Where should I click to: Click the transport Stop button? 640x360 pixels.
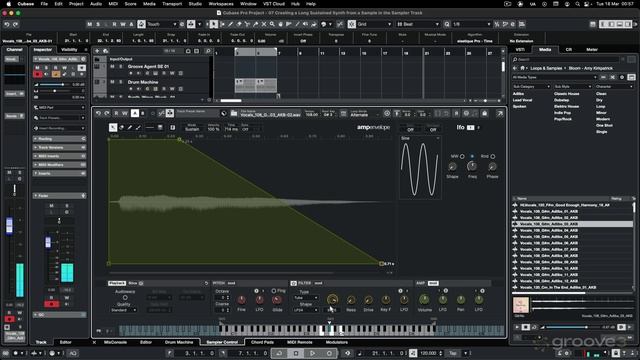coord(296,353)
